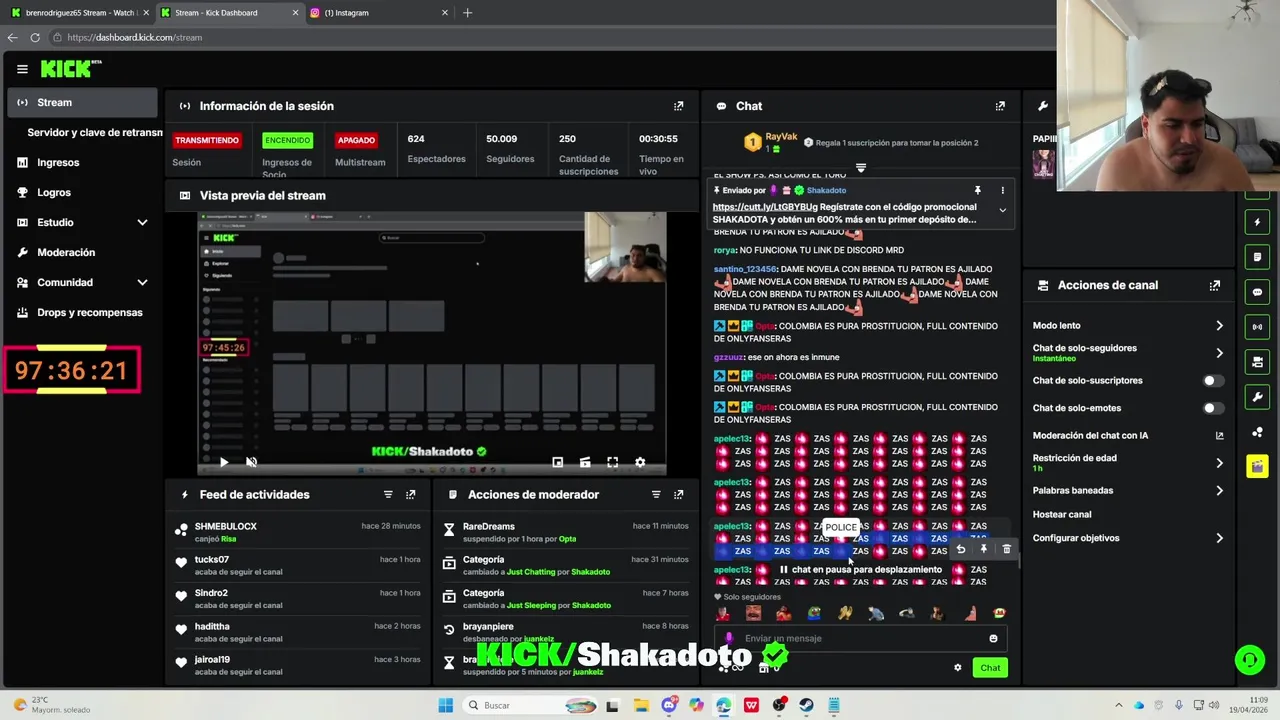
Task: Open Palabras baneadas settings
Action: [1127, 491]
